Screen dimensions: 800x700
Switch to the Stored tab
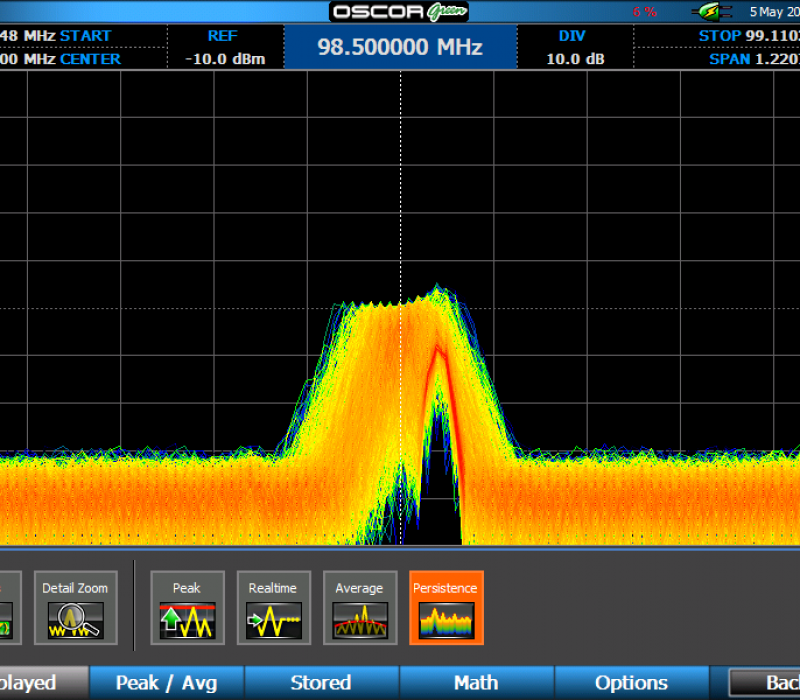321,683
